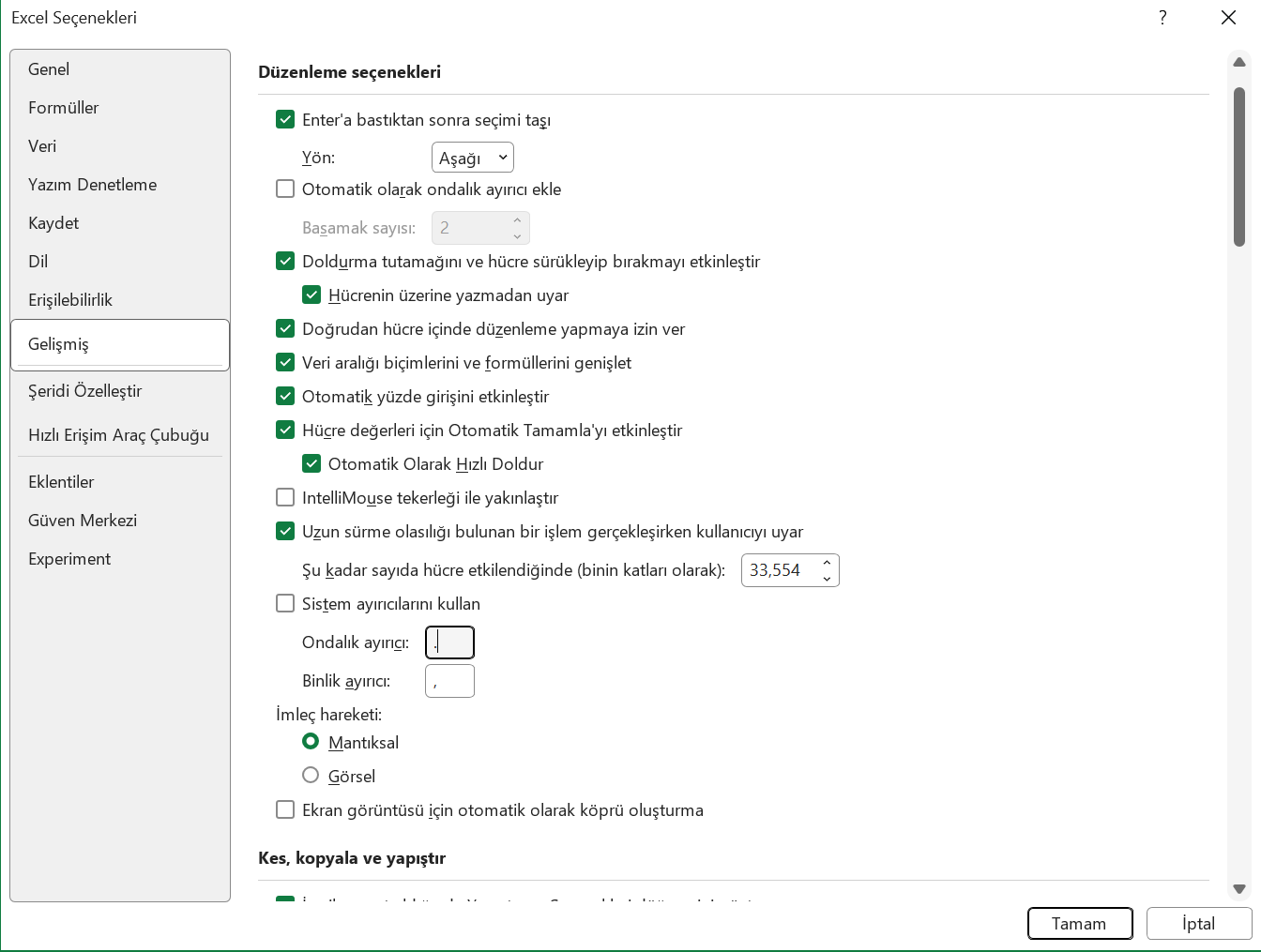The height and width of the screenshot is (952, 1261).
Task: Click the İptal button
Action: click(1199, 924)
